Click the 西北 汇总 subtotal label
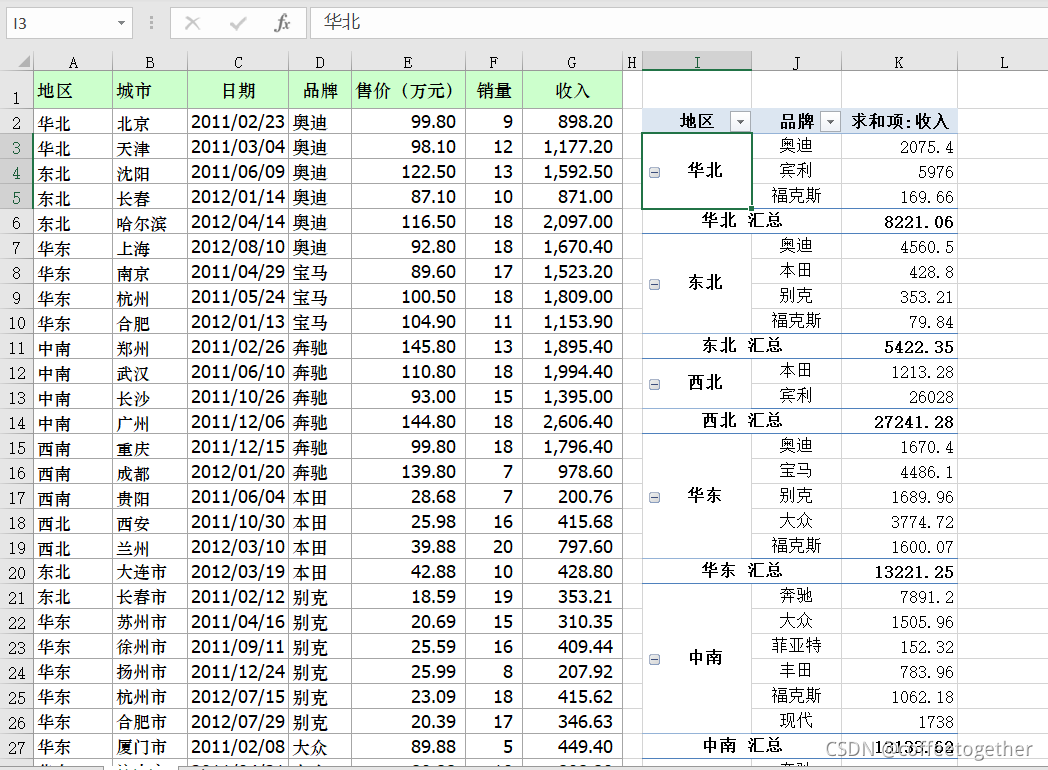1048x770 pixels. [741, 420]
